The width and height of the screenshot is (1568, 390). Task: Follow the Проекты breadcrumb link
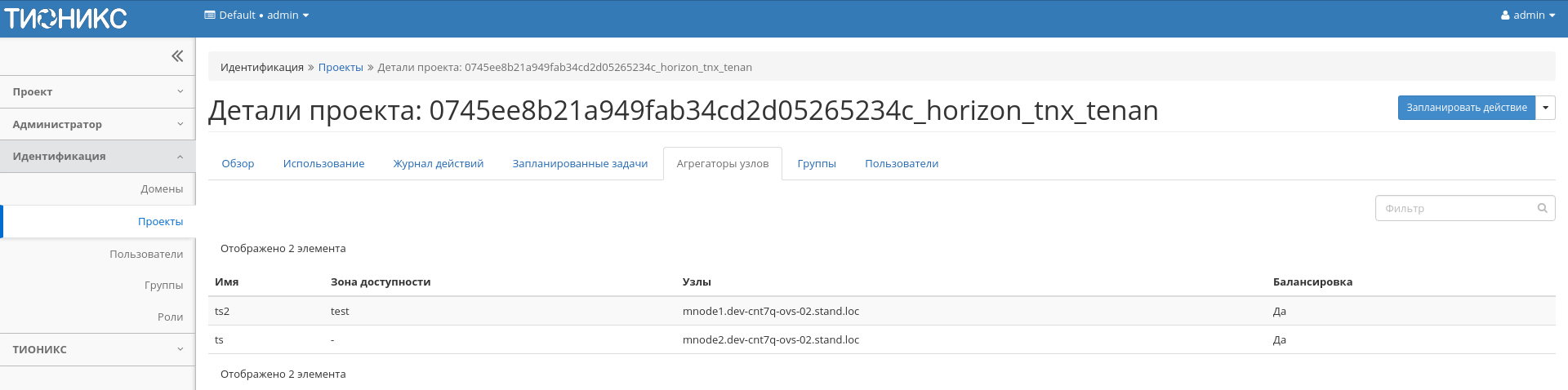pos(341,68)
